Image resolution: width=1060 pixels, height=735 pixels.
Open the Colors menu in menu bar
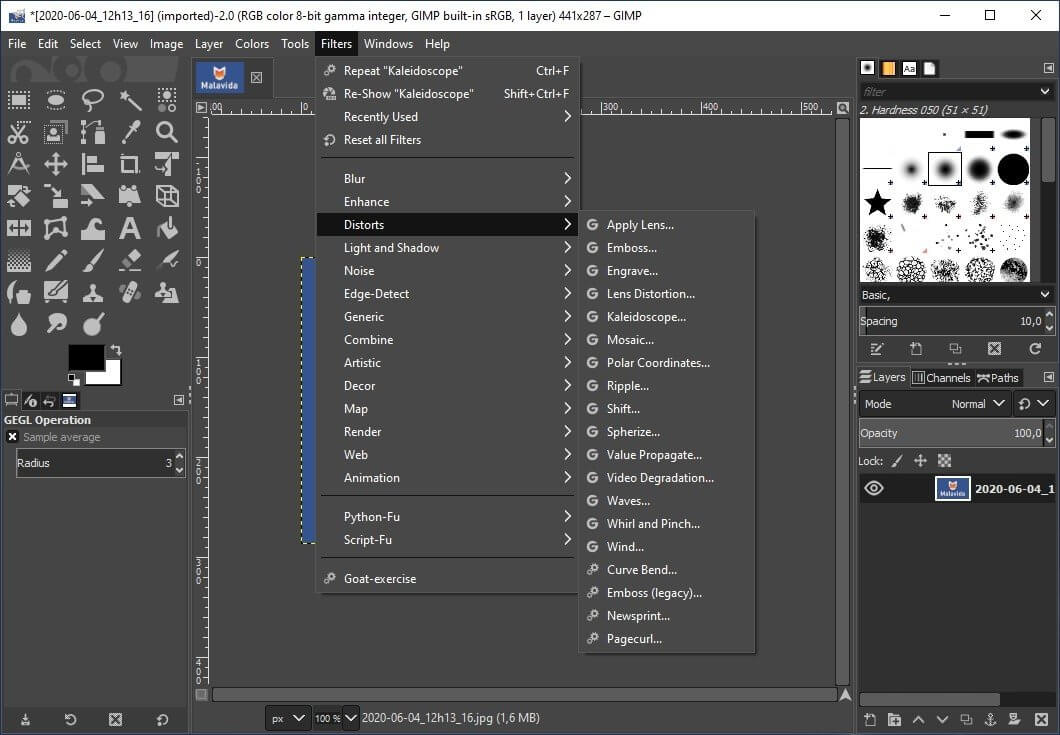click(252, 44)
